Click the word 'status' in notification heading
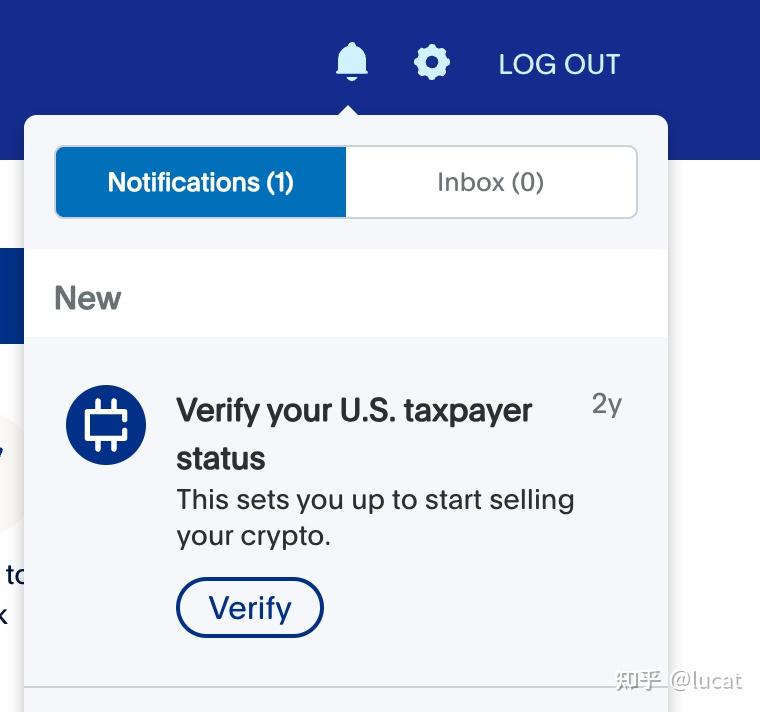 point(221,459)
